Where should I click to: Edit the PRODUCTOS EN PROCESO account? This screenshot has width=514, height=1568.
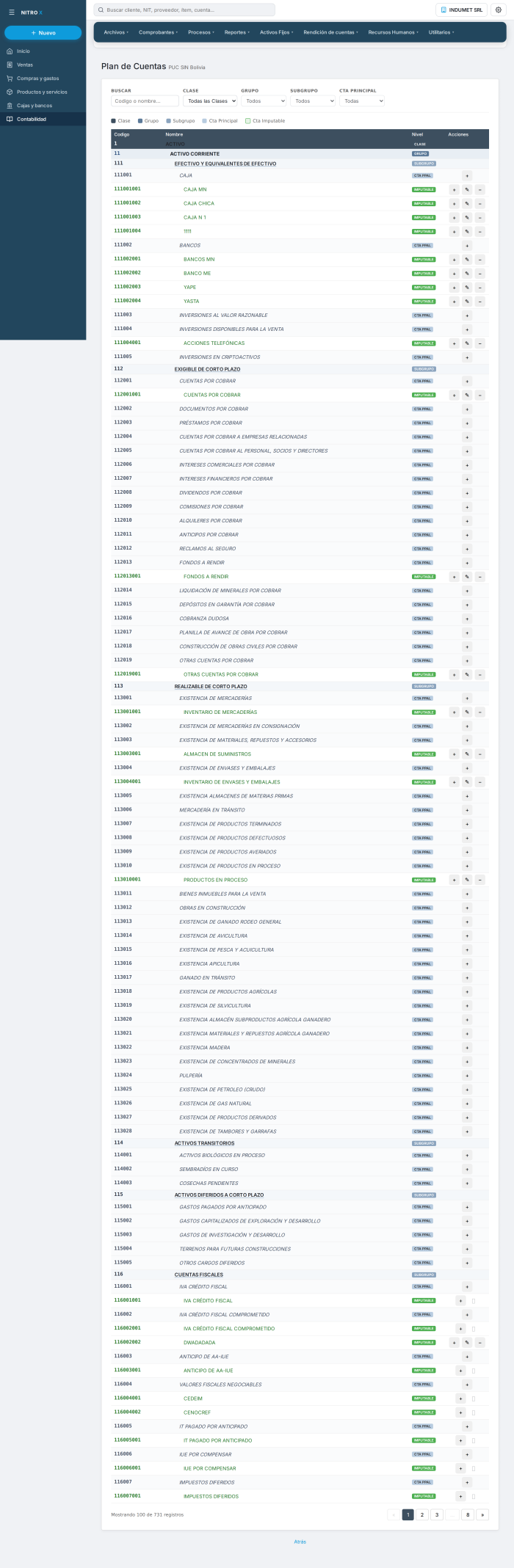point(466,880)
